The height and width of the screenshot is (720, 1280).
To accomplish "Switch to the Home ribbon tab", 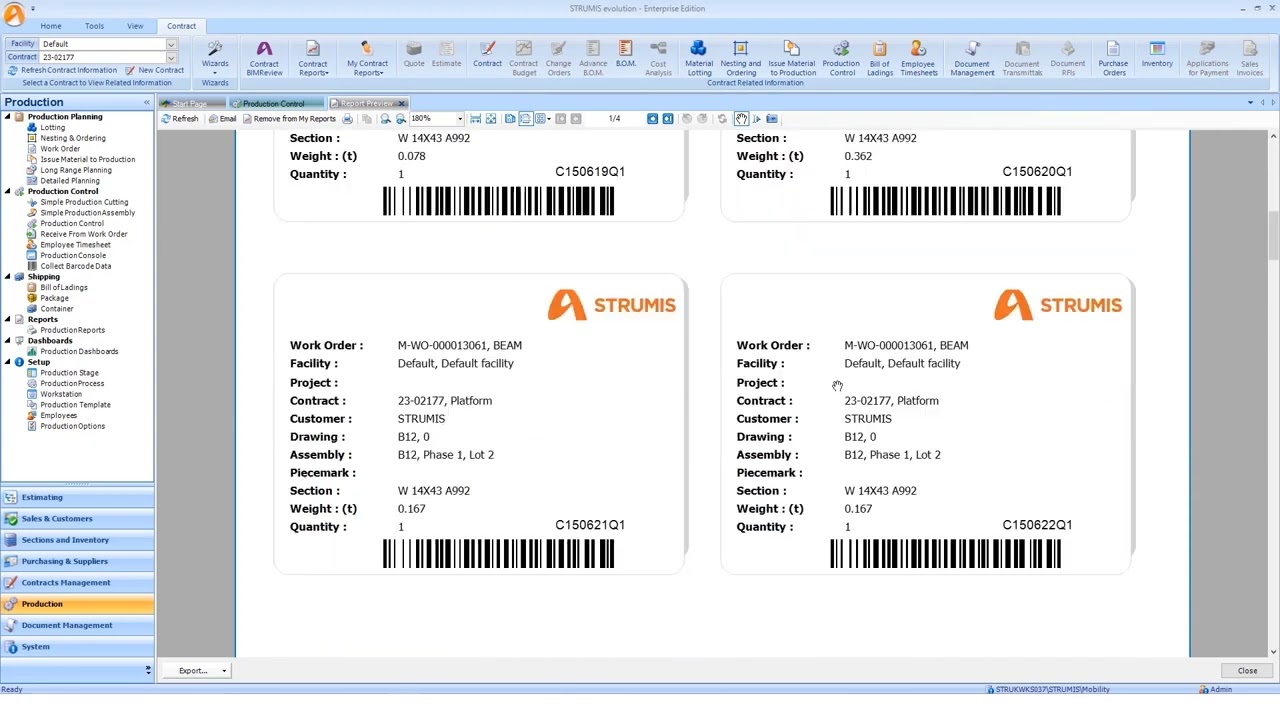I will coord(50,26).
